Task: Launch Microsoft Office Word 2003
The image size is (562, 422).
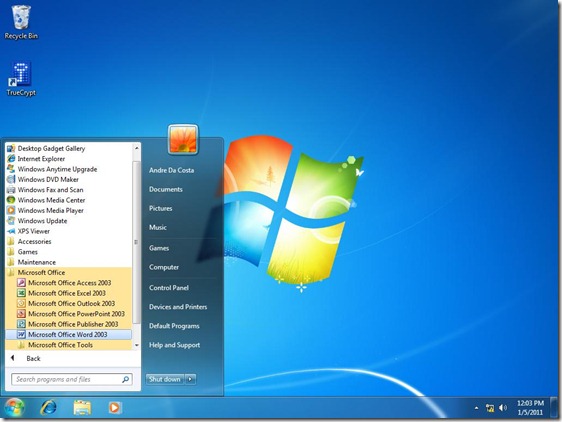Action: point(68,335)
